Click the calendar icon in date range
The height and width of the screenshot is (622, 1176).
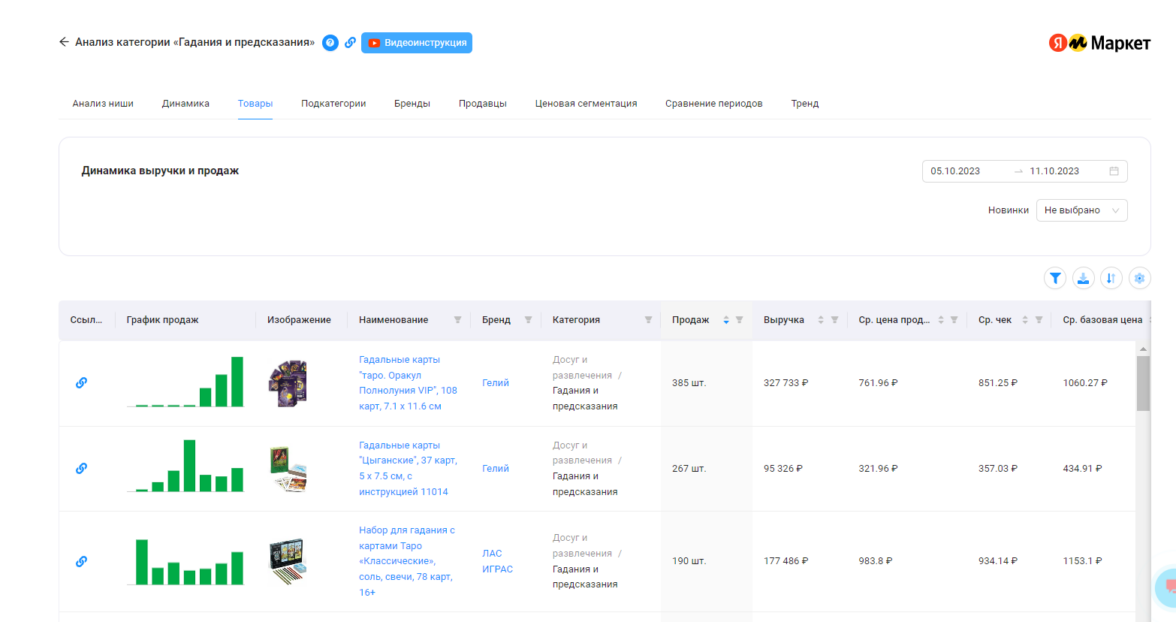point(1114,171)
